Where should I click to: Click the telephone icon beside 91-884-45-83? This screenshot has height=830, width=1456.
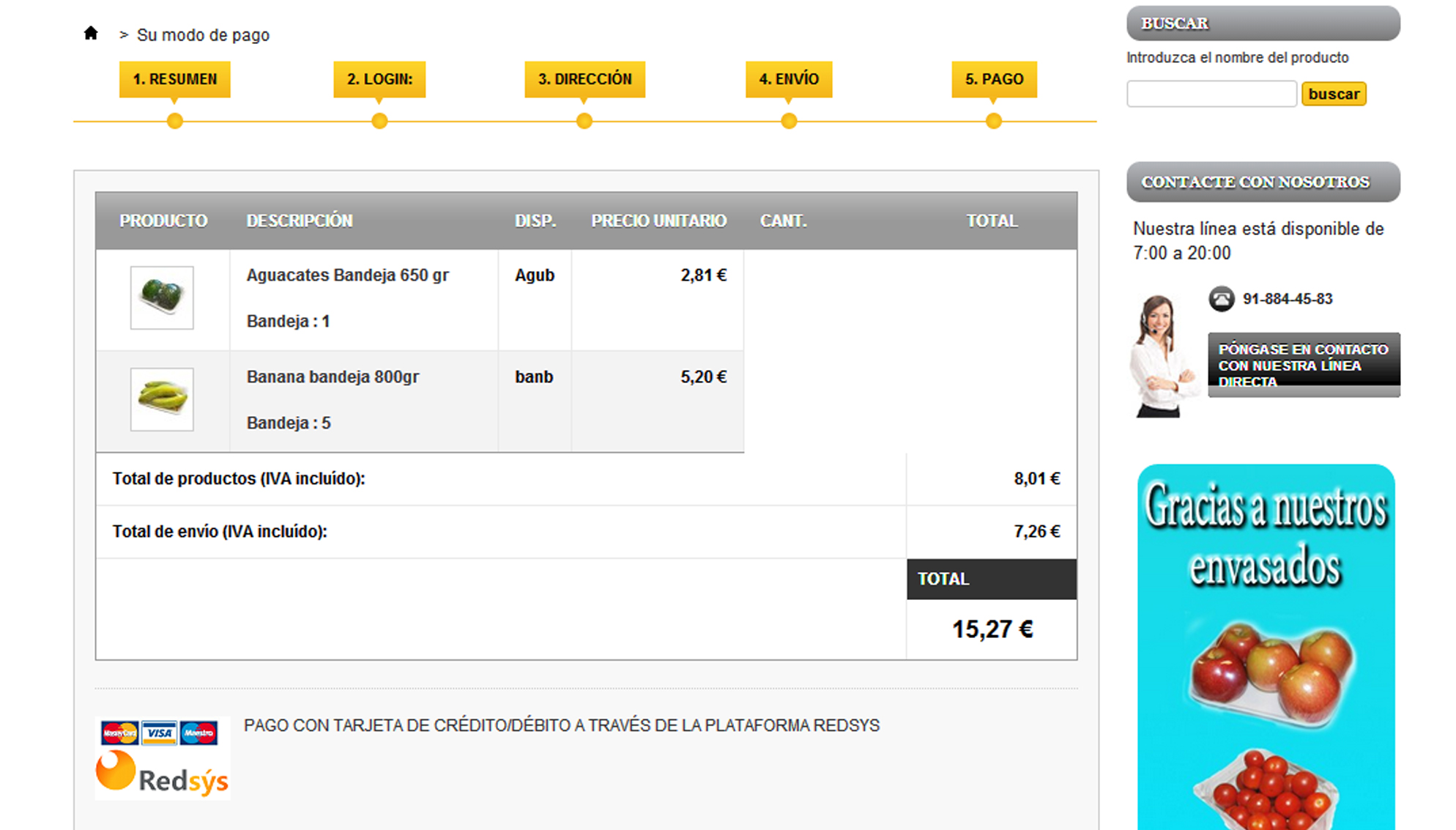[1221, 299]
